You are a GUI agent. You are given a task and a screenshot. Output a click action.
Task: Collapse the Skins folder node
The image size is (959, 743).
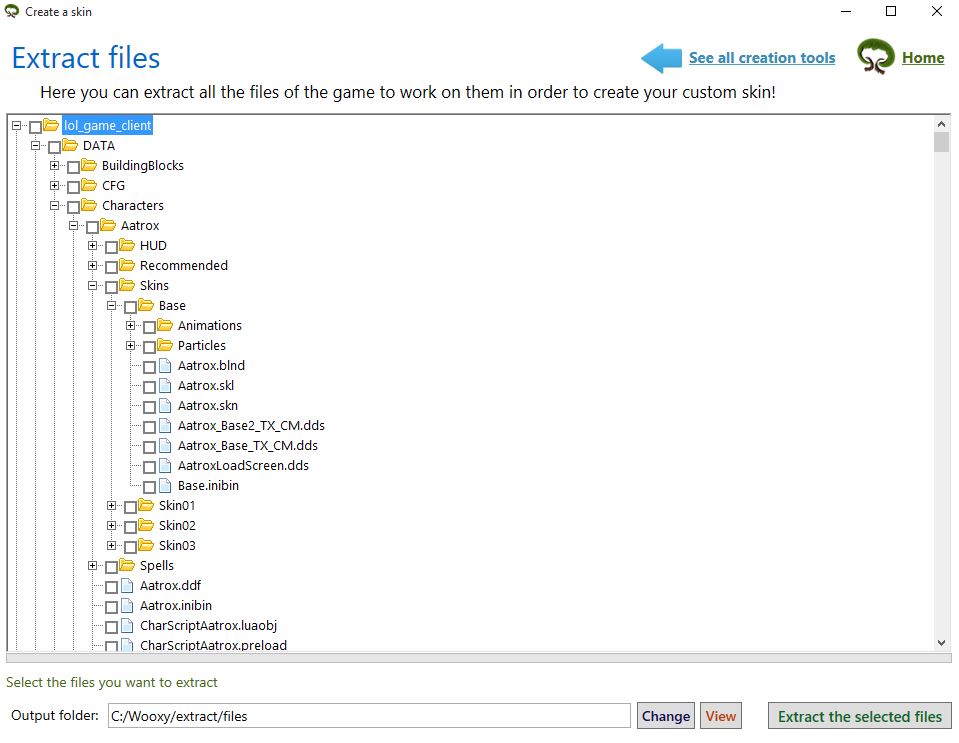93,286
